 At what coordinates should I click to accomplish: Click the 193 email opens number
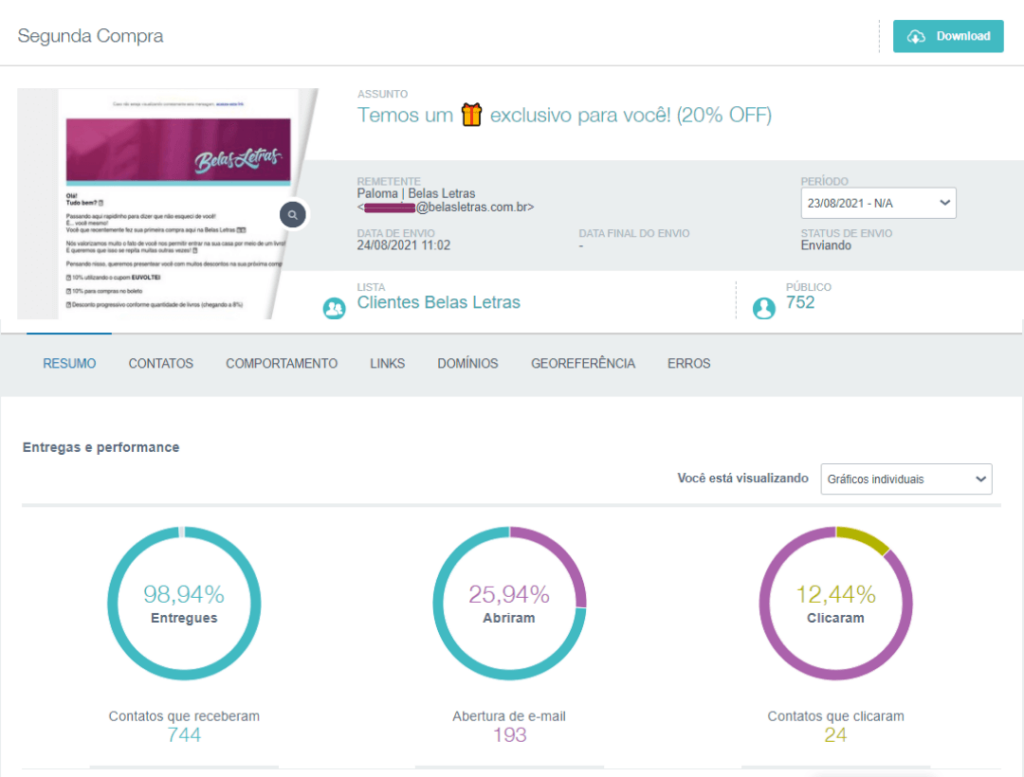[x=509, y=735]
